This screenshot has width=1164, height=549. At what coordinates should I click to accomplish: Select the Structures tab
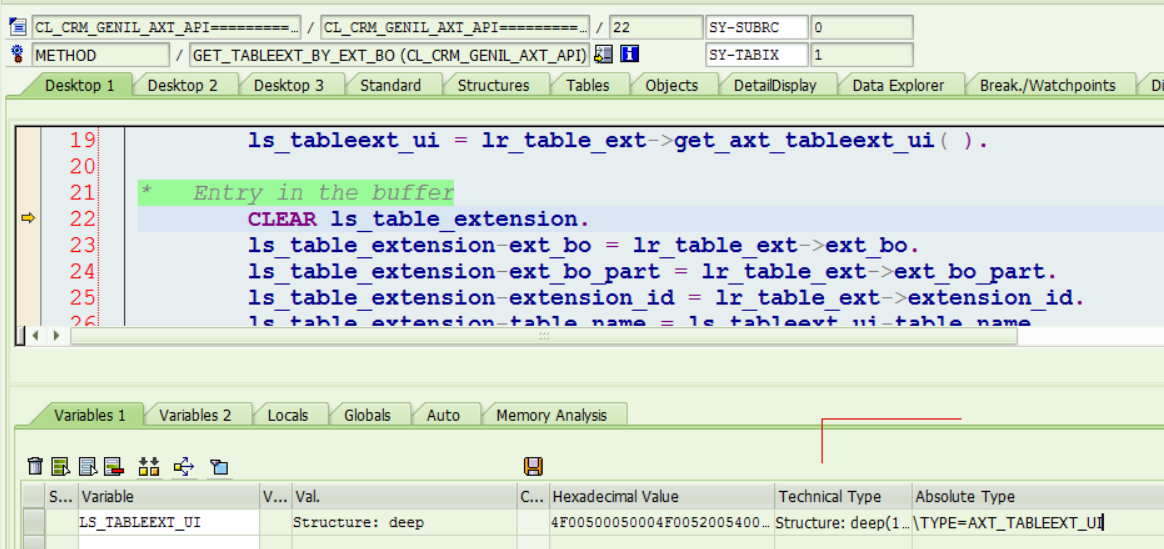pyautogui.click(x=493, y=85)
